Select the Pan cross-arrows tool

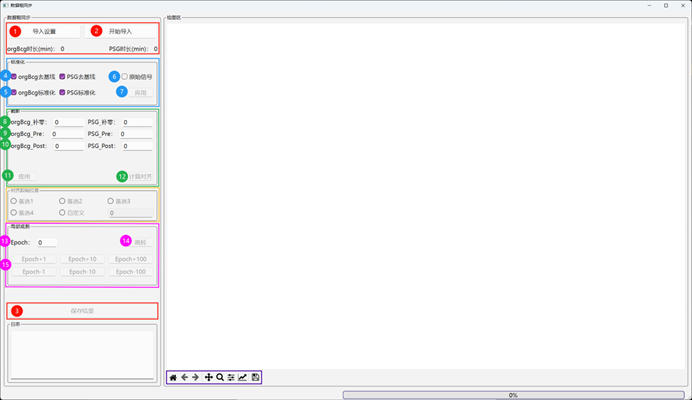click(208, 377)
